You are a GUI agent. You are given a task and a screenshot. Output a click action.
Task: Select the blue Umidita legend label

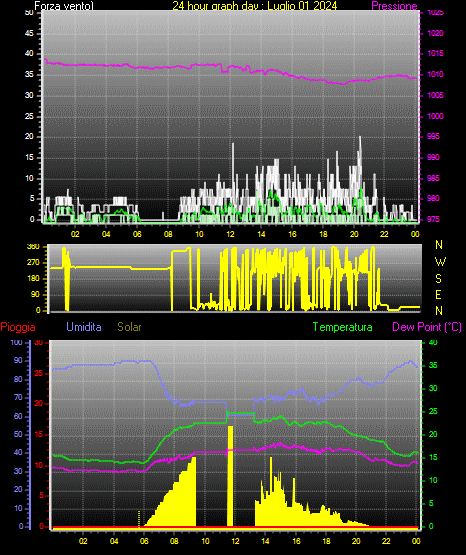click(84, 327)
